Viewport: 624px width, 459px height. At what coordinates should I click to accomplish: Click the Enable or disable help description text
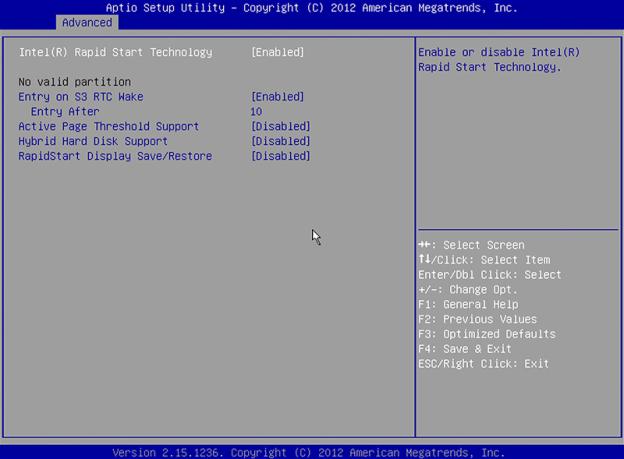coord(499,60)
